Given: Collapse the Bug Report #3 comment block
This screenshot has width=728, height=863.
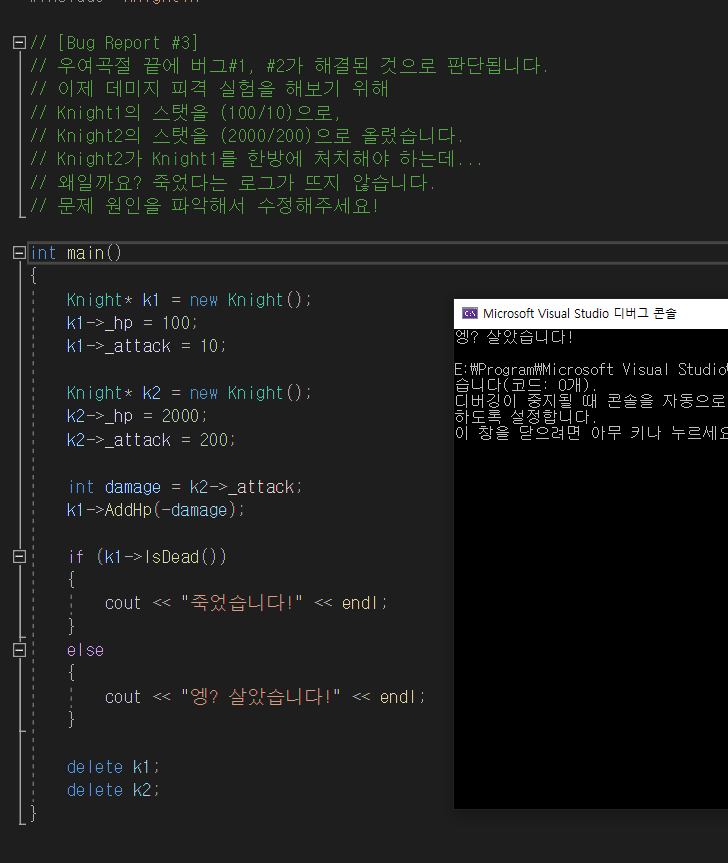Looking at the screenshot, I should pos(19,42).
